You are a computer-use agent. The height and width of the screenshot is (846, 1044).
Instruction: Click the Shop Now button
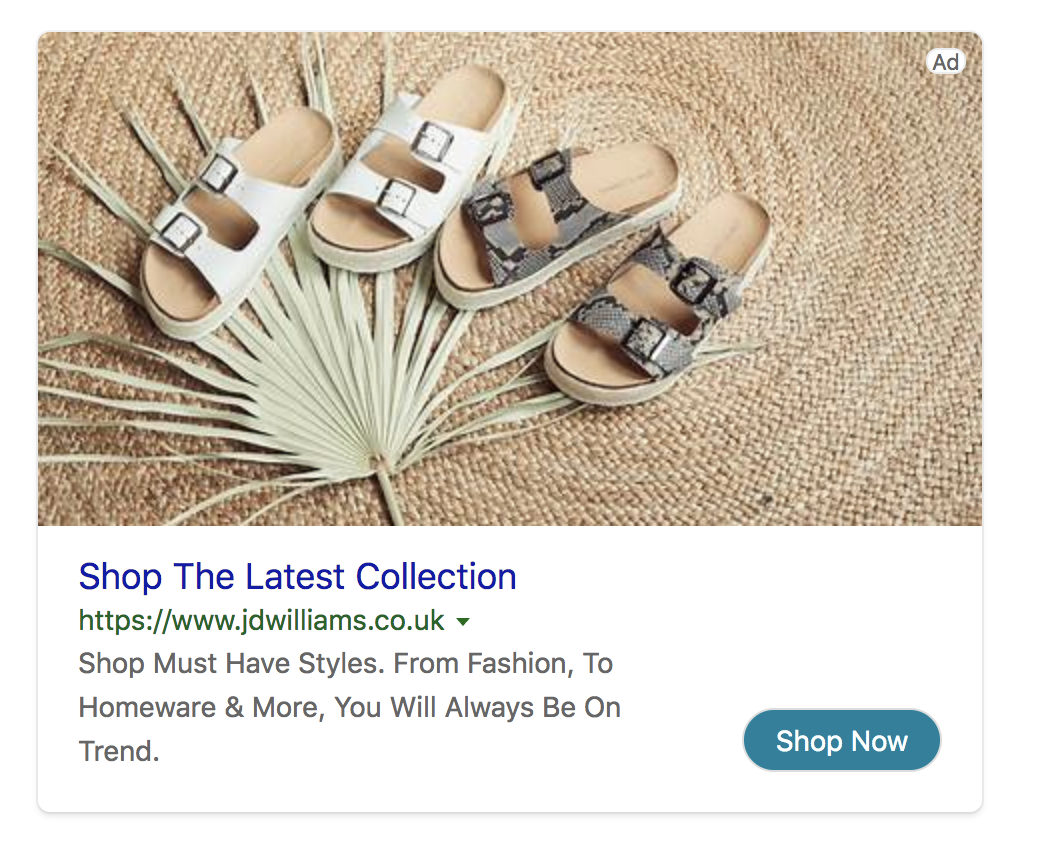click(x=842, y=740)
